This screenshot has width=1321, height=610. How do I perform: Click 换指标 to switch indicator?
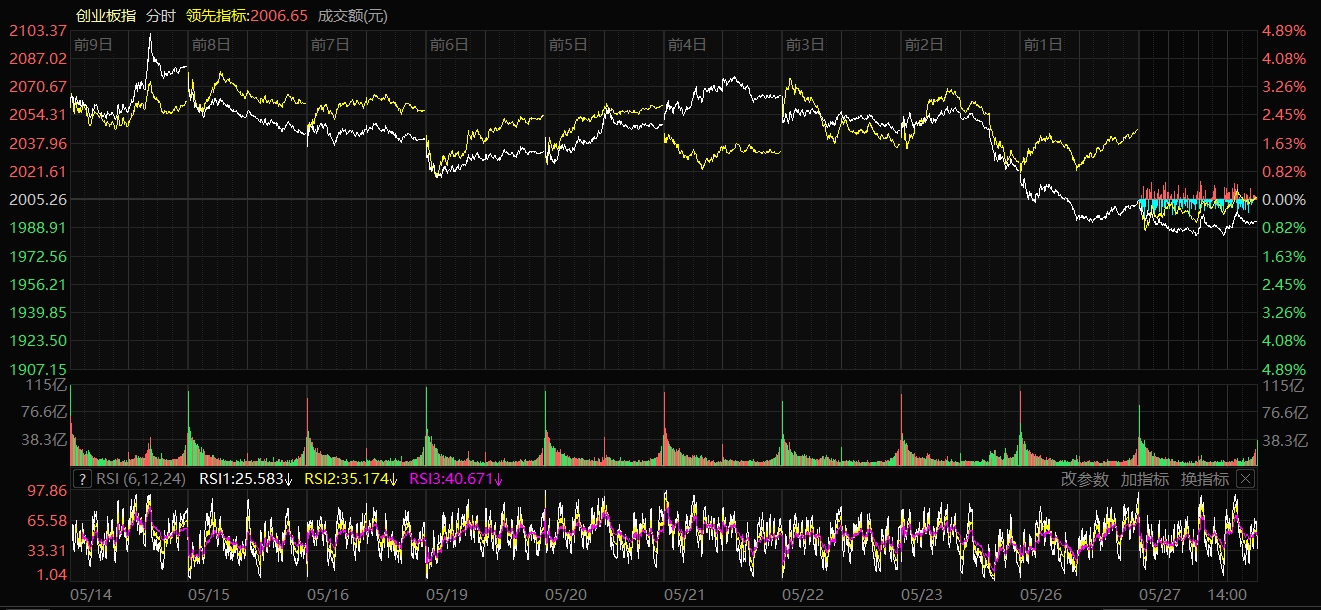pos(1205,479)
